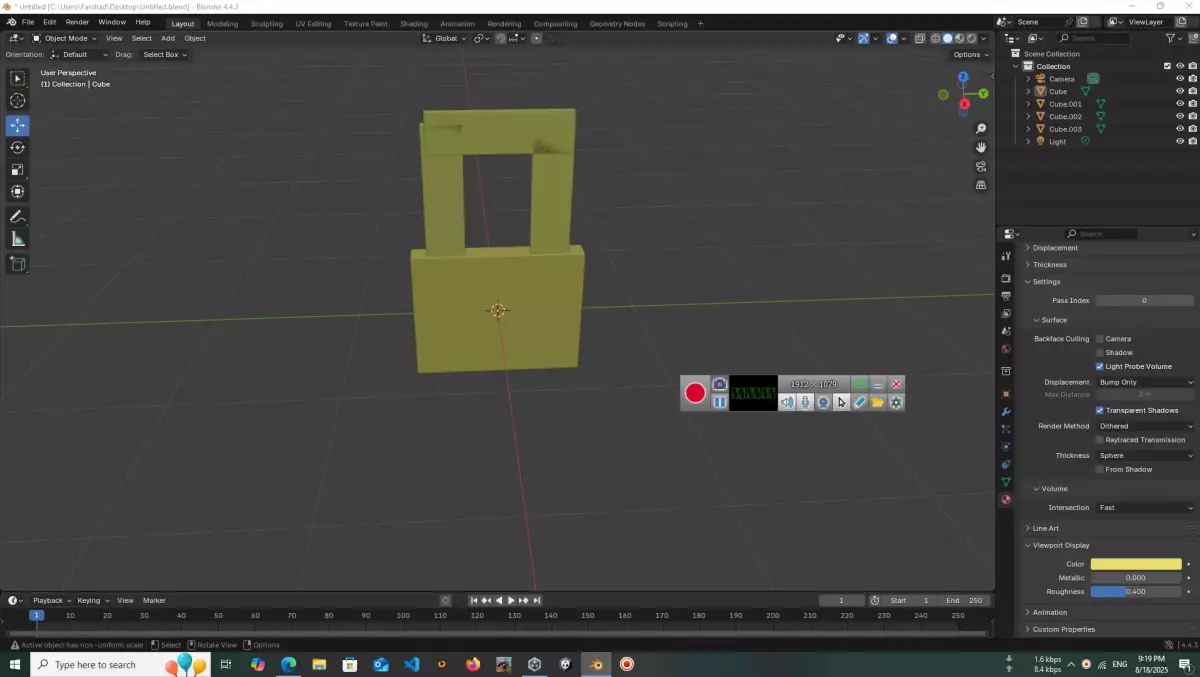
Task: Enable the From Shadow checkbox
Action: [1100, 469]
